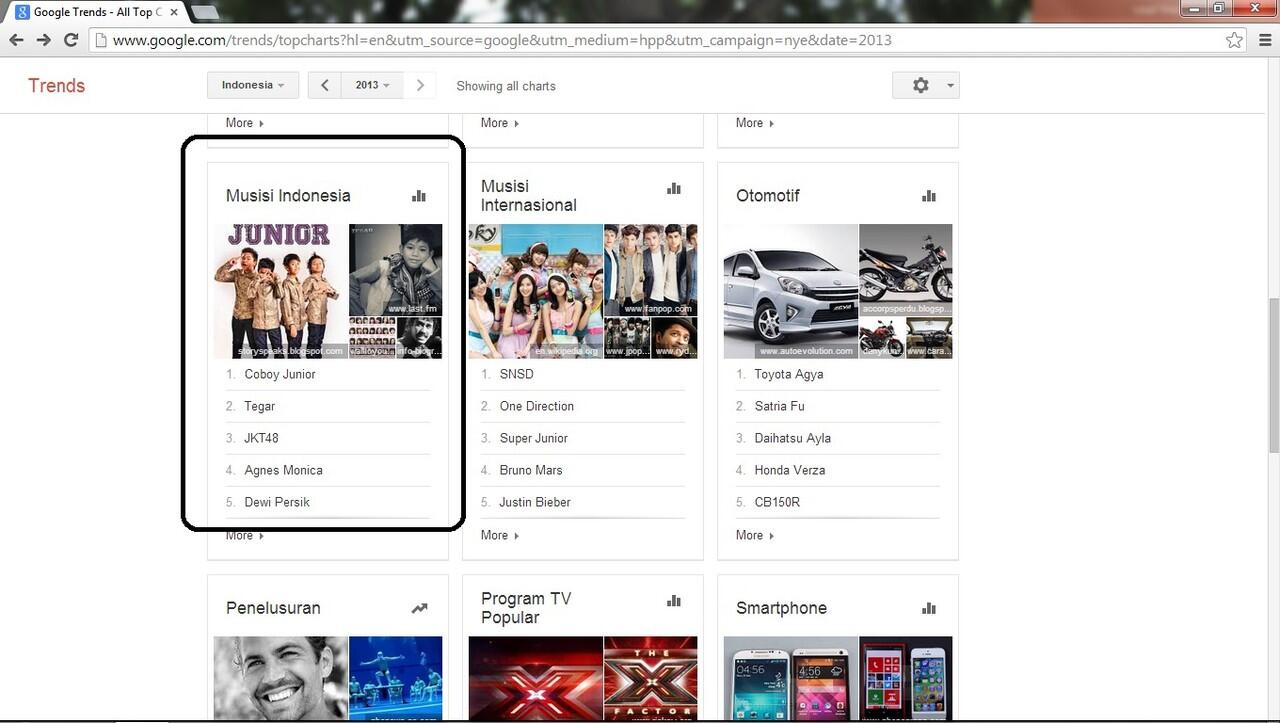This screenshot has width=1280, height=723.
Task: Go to previous year with the left arrow
Action: click(x=325, y=85)
